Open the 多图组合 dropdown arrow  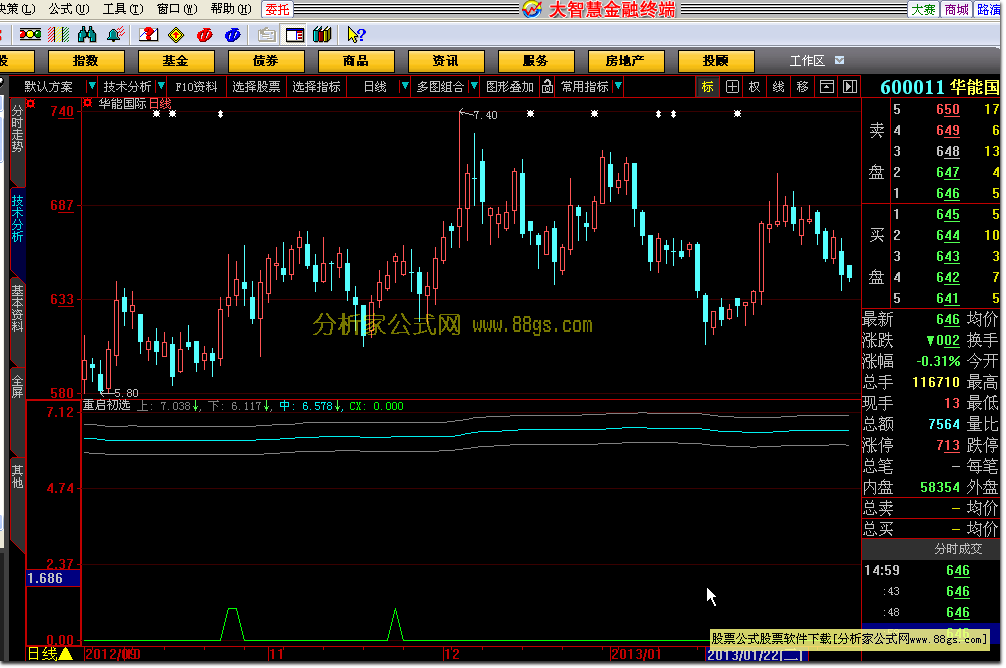click(474, 86)
